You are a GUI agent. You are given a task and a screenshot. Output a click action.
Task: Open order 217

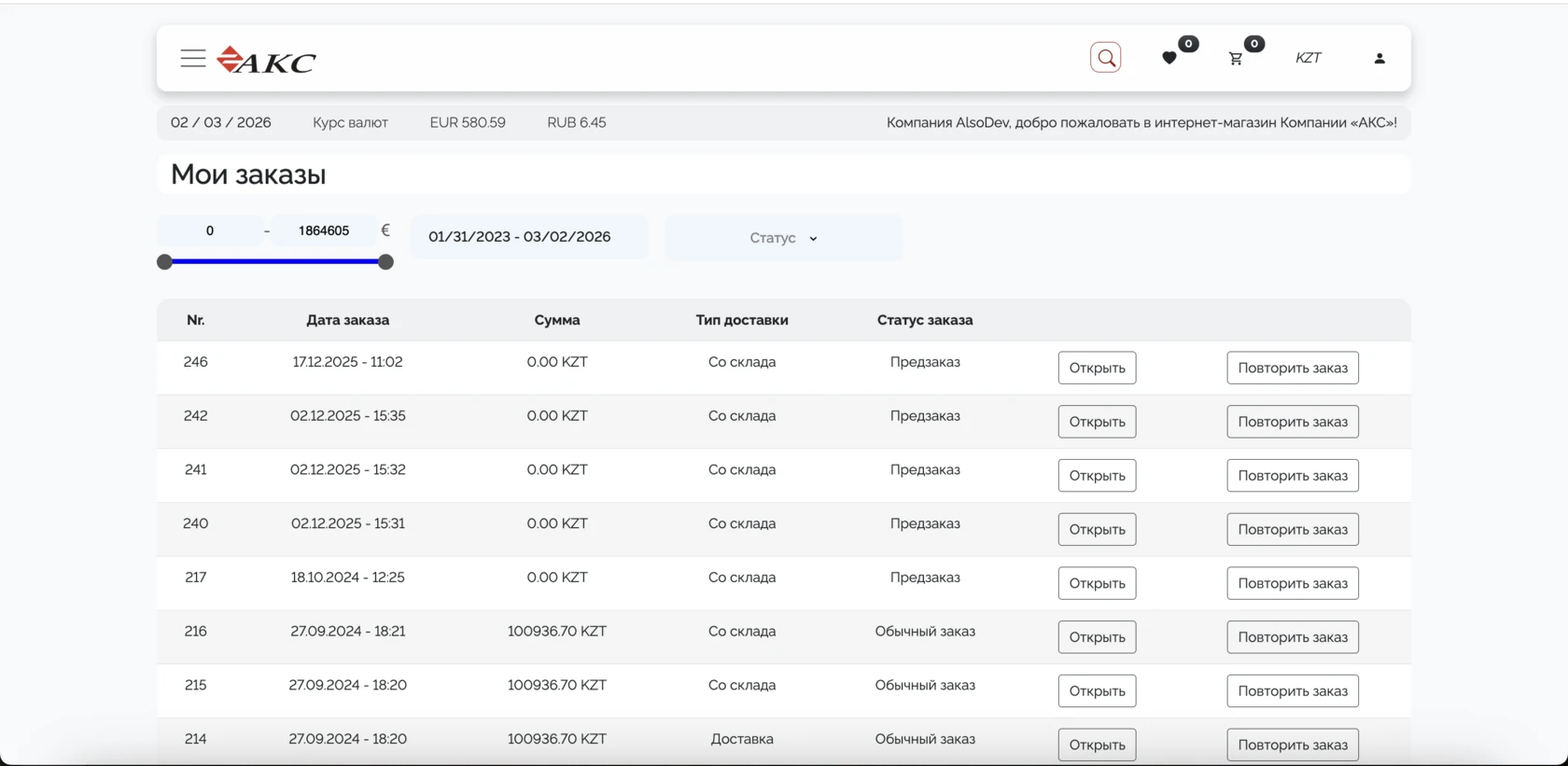[x=1097, y=583]
